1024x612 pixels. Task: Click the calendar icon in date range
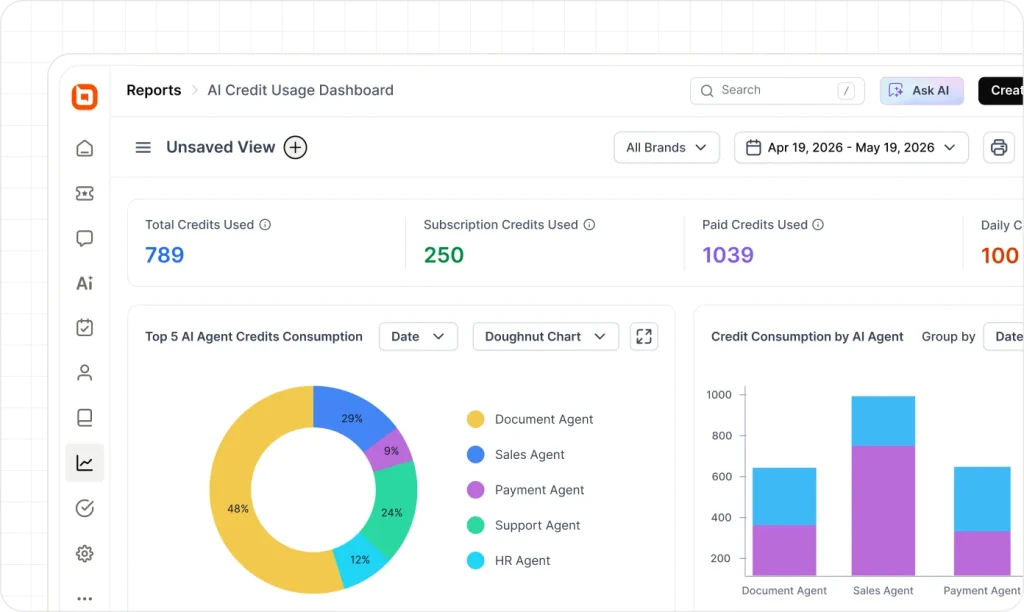[x=753, y=148]
